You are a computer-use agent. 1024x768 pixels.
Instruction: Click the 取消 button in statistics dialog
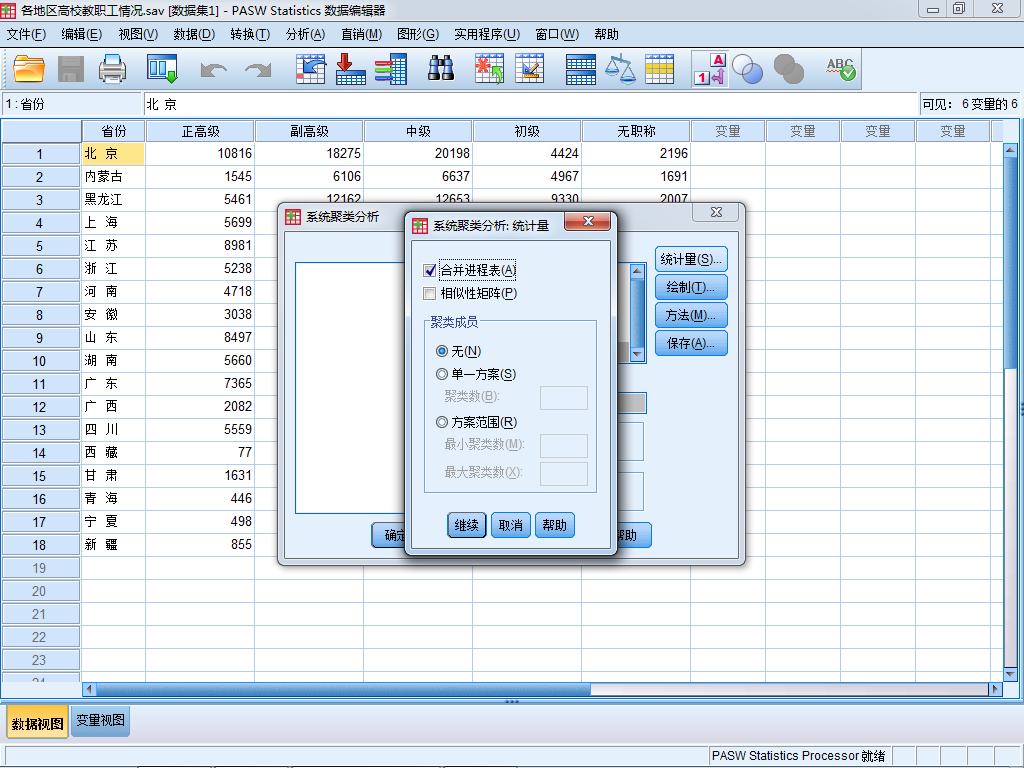(510, 525)
